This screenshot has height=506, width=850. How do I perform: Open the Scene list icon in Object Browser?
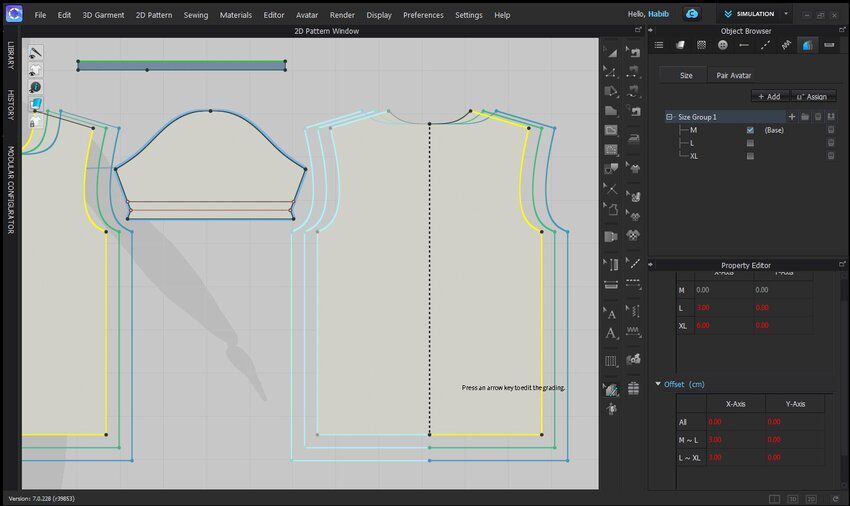click(659, 45)
